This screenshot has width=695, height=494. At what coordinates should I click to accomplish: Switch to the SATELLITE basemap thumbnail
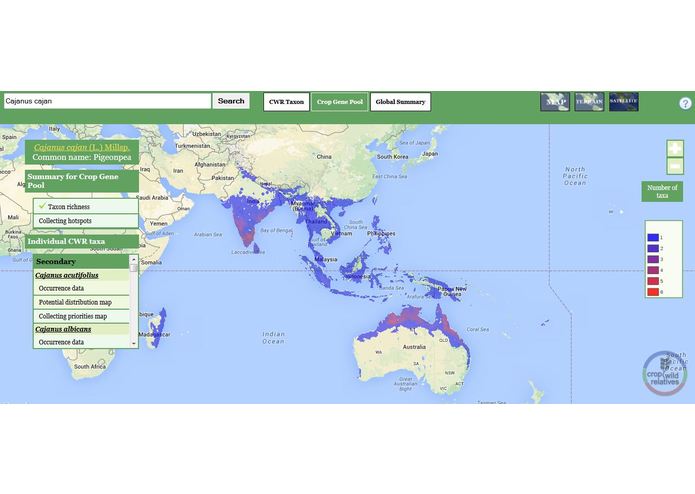[x=624, y=101]
